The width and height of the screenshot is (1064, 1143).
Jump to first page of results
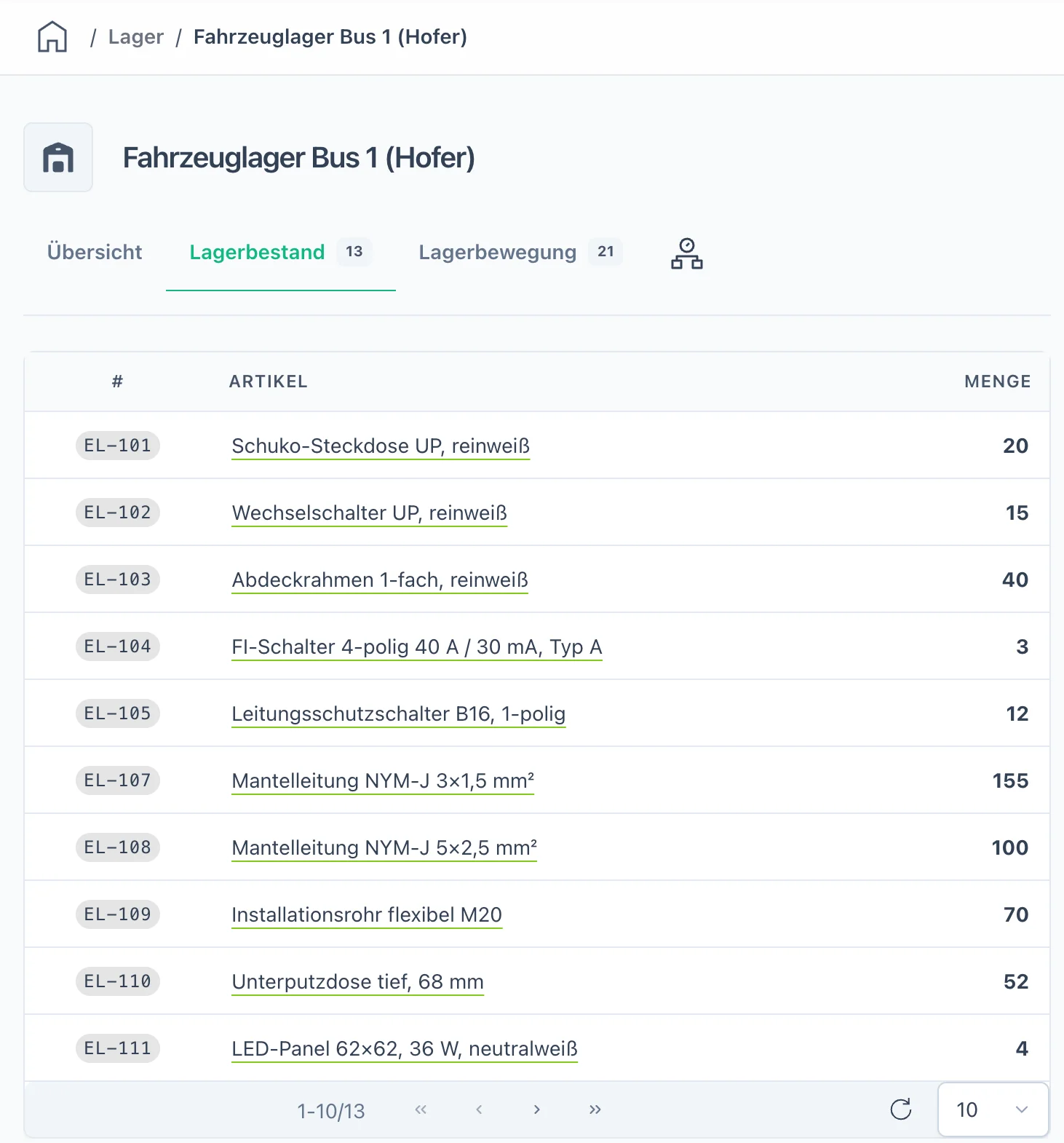[x=421, y=1110]
